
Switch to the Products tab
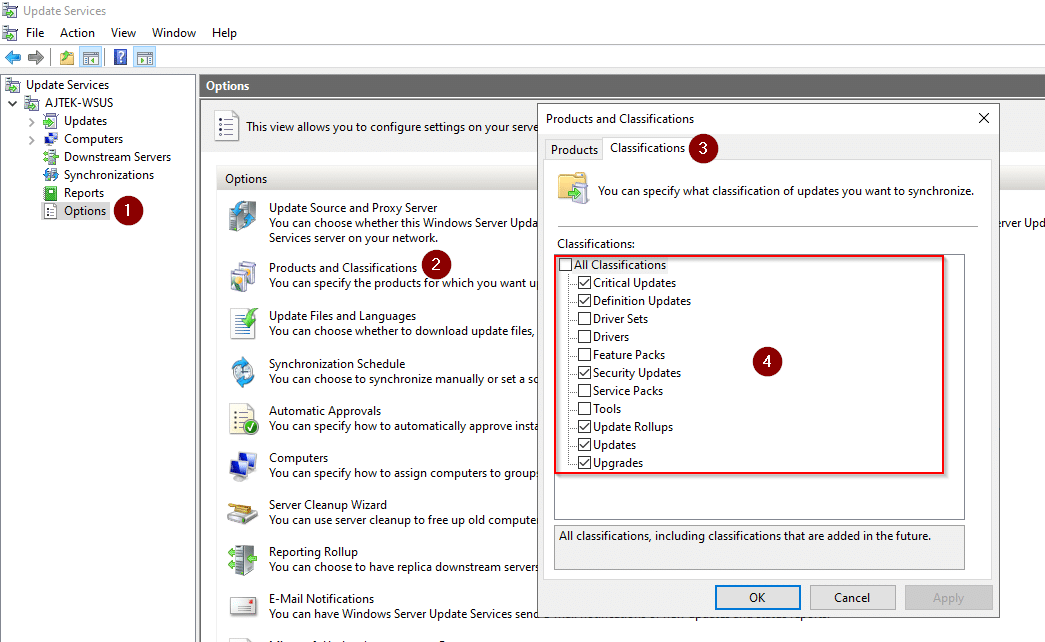pyautogui.click(x=574, y=149)
